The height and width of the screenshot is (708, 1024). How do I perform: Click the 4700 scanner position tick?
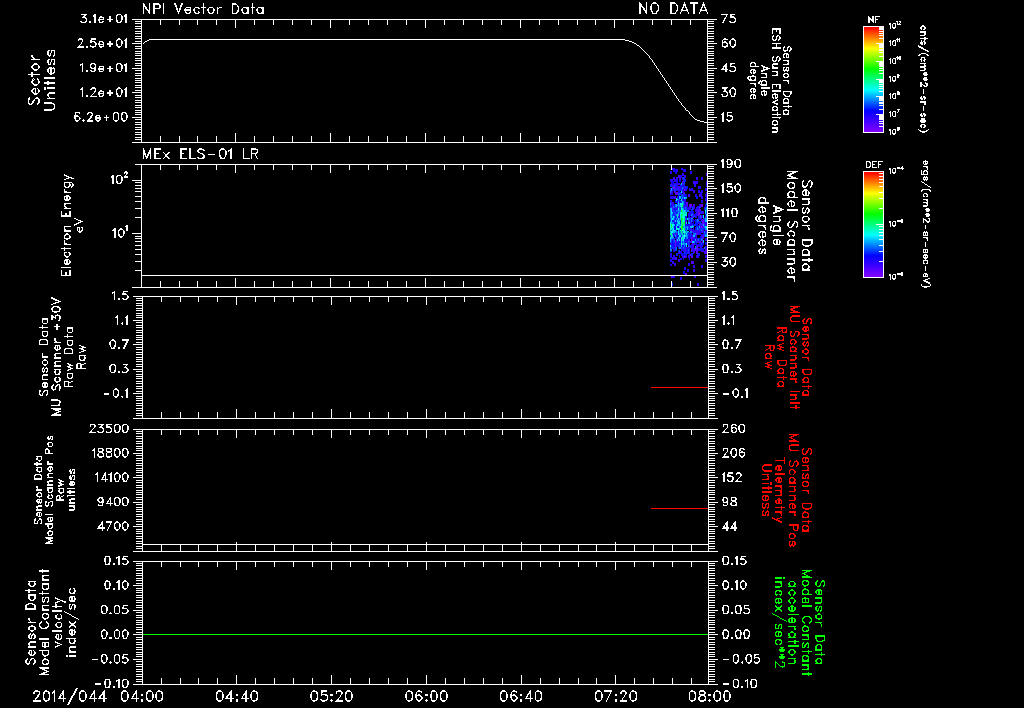112,526
